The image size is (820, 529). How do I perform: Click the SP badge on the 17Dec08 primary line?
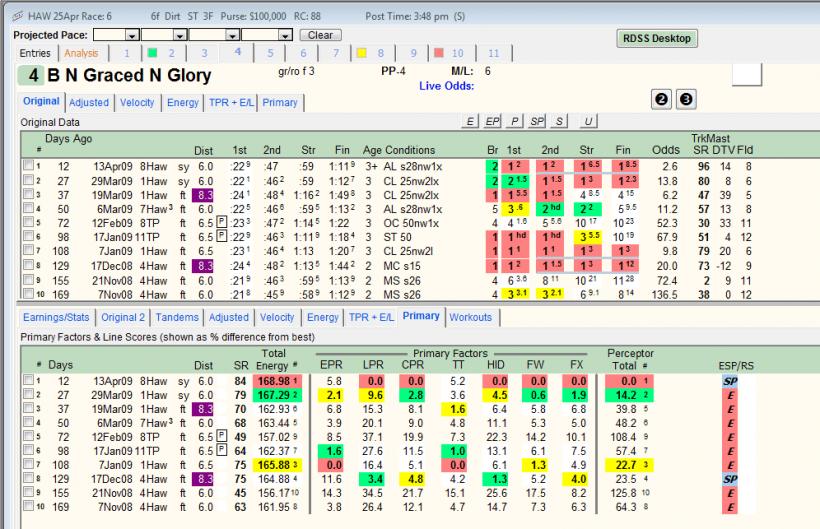(730, 479)
